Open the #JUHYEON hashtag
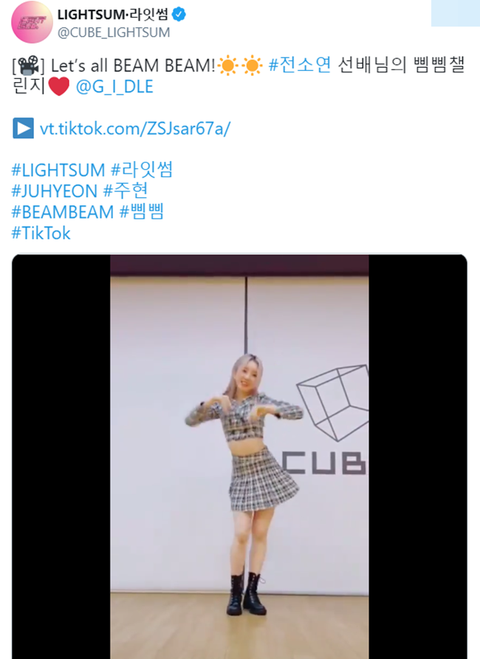This screenshot has width=480, height=659. 54,191
